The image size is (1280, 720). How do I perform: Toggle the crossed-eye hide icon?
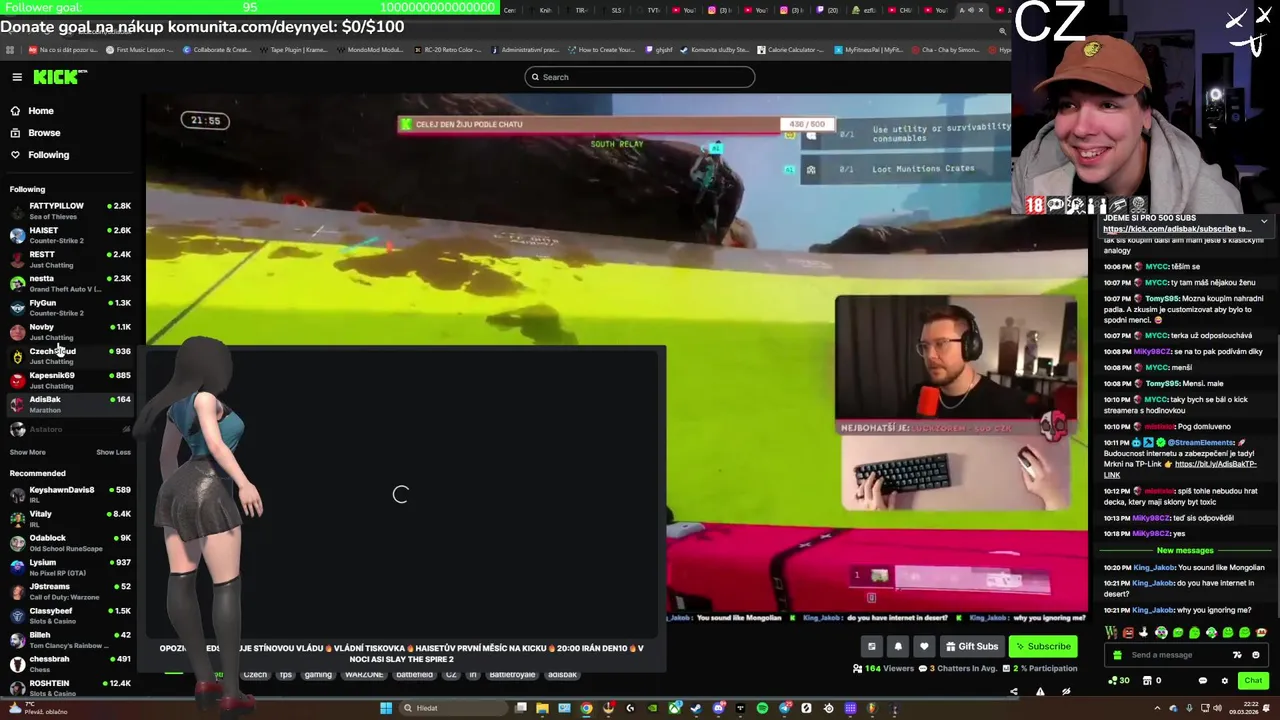click(1066, 692)
